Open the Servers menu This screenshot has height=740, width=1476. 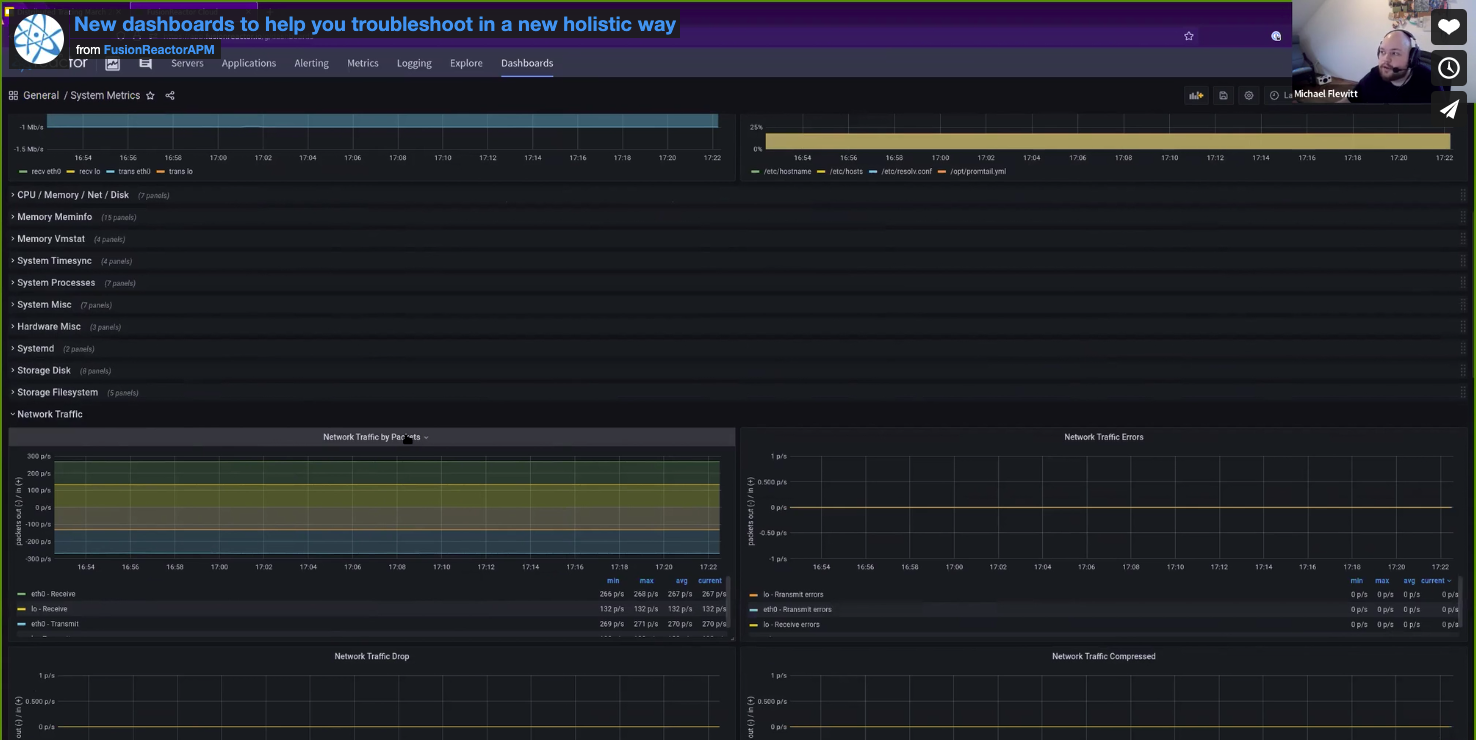187,63
